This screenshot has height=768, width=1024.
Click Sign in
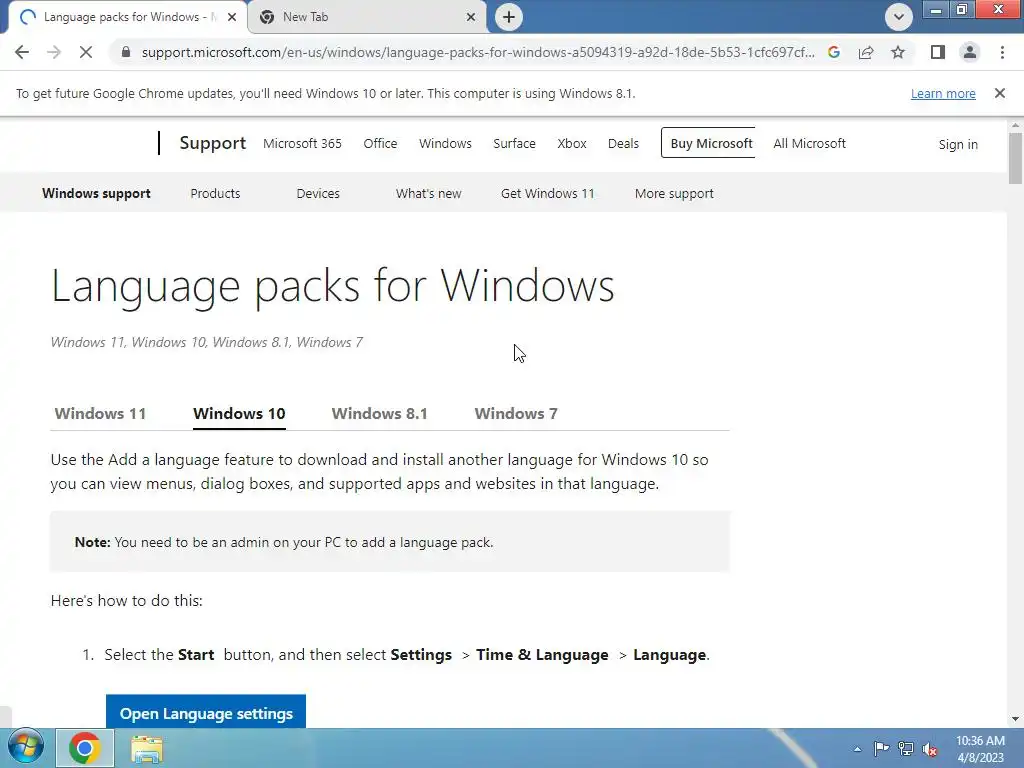958,144
